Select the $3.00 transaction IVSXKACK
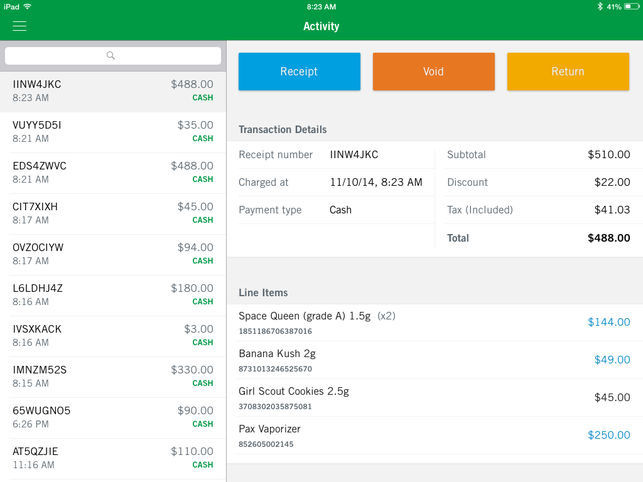This screenshot has width=643, height=482. coord(113,336)
